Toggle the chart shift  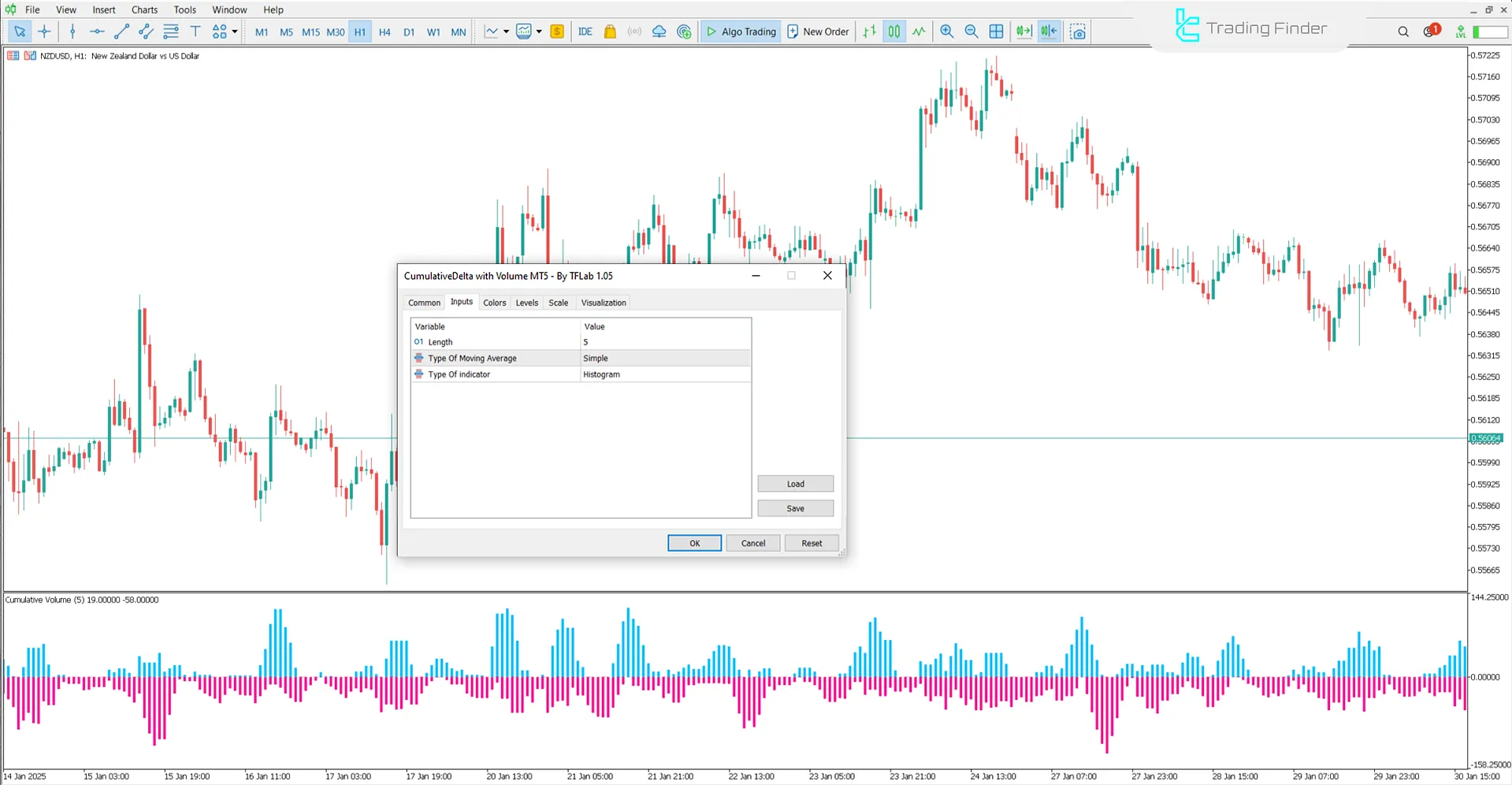1048,32
